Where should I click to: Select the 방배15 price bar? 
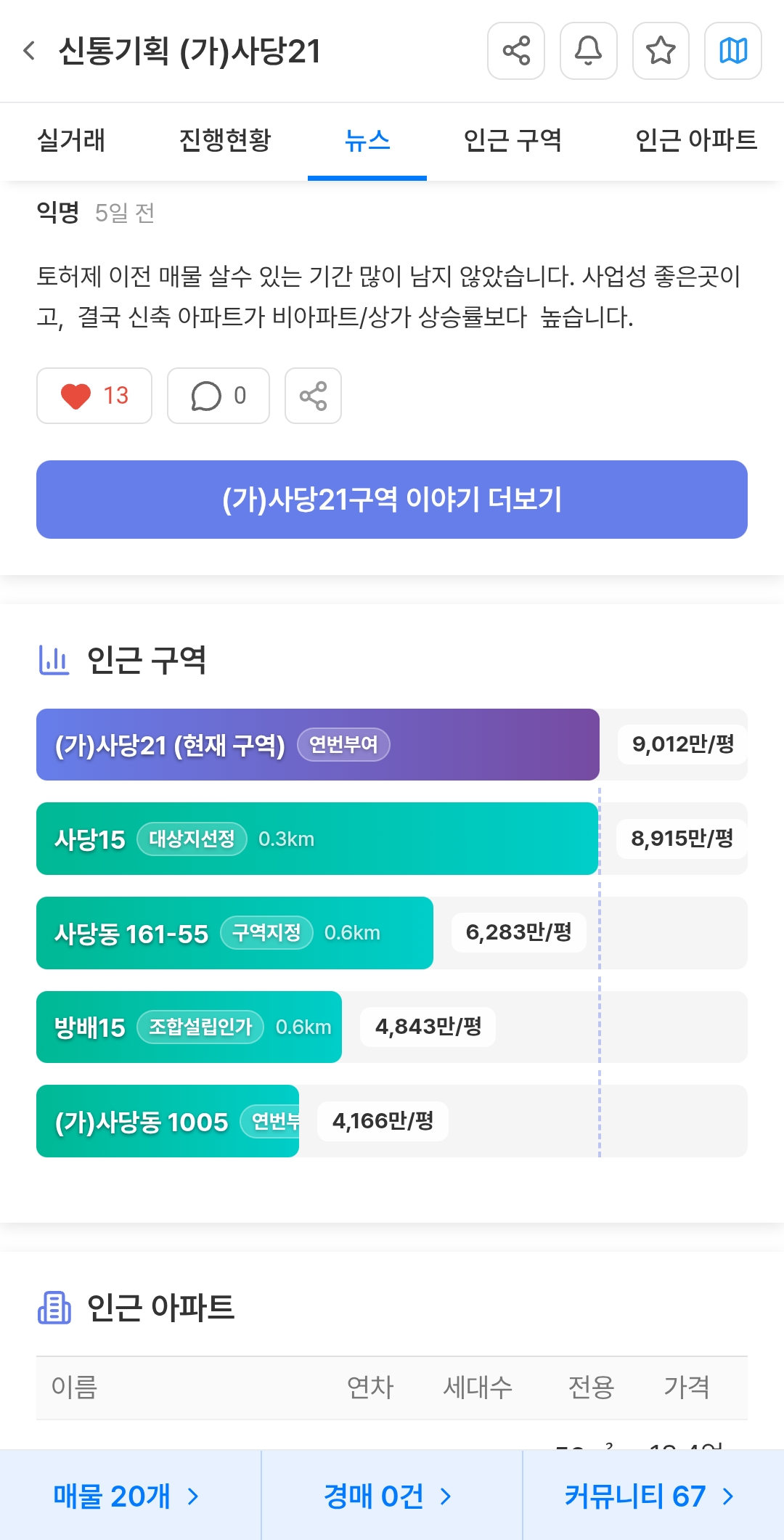[189, 1027]
